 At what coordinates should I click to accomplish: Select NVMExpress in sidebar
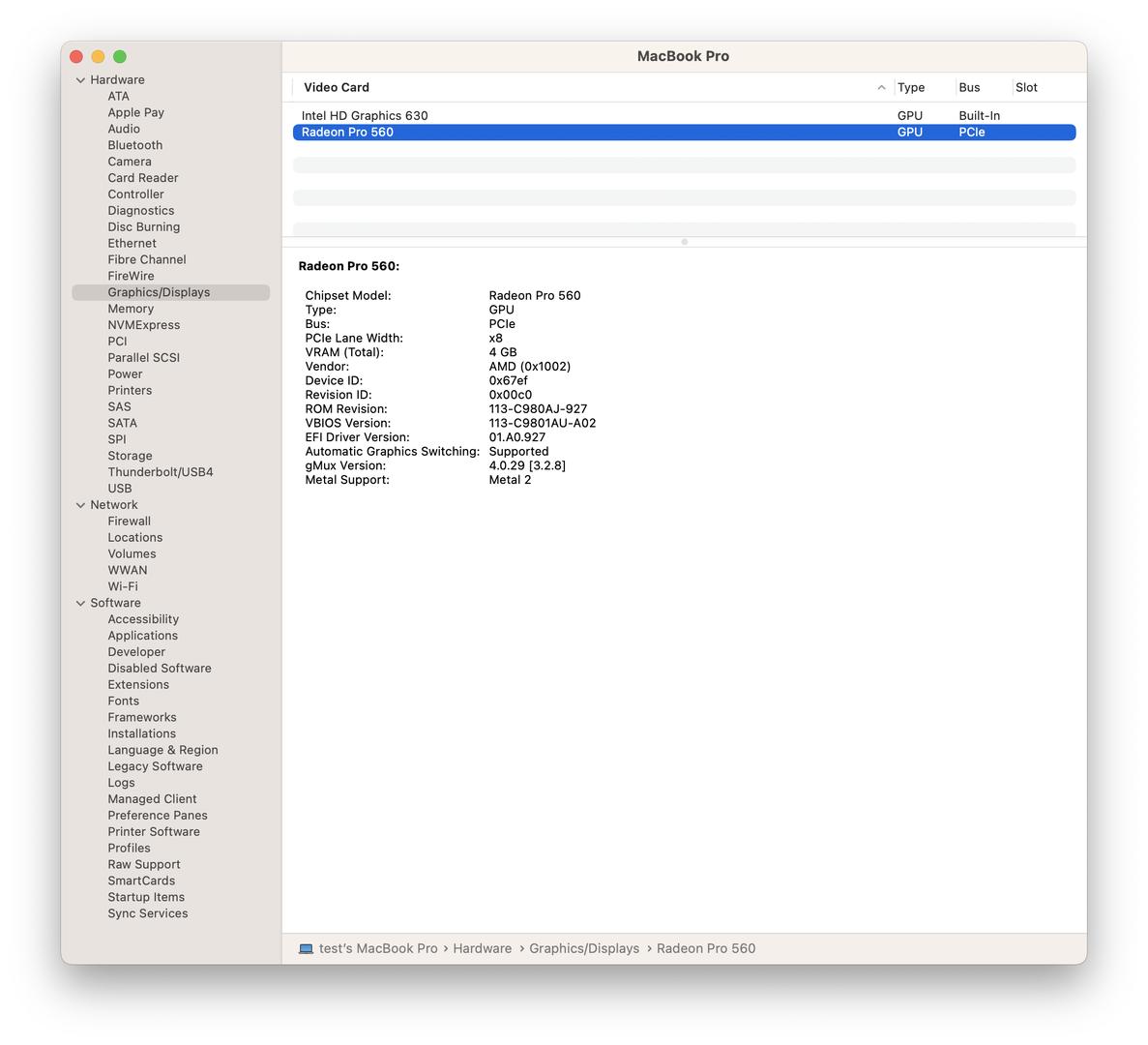(x=143, y=325)
